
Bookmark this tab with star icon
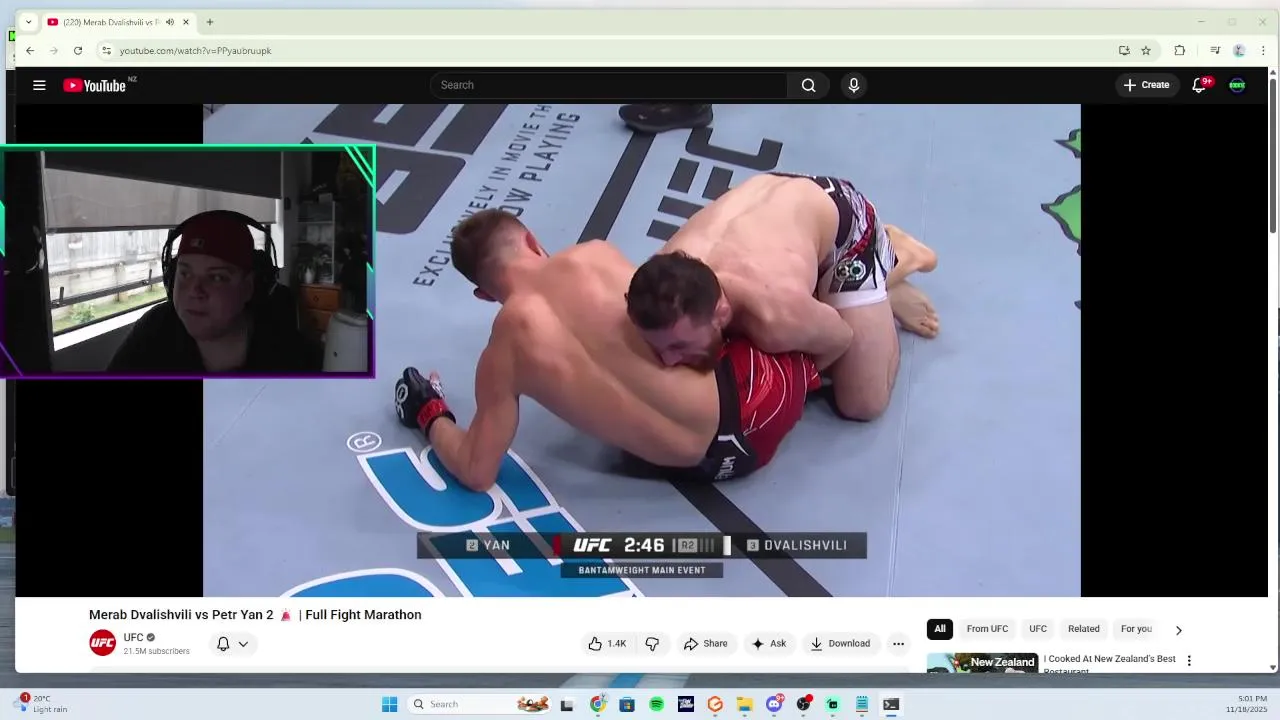point(1146,50)
